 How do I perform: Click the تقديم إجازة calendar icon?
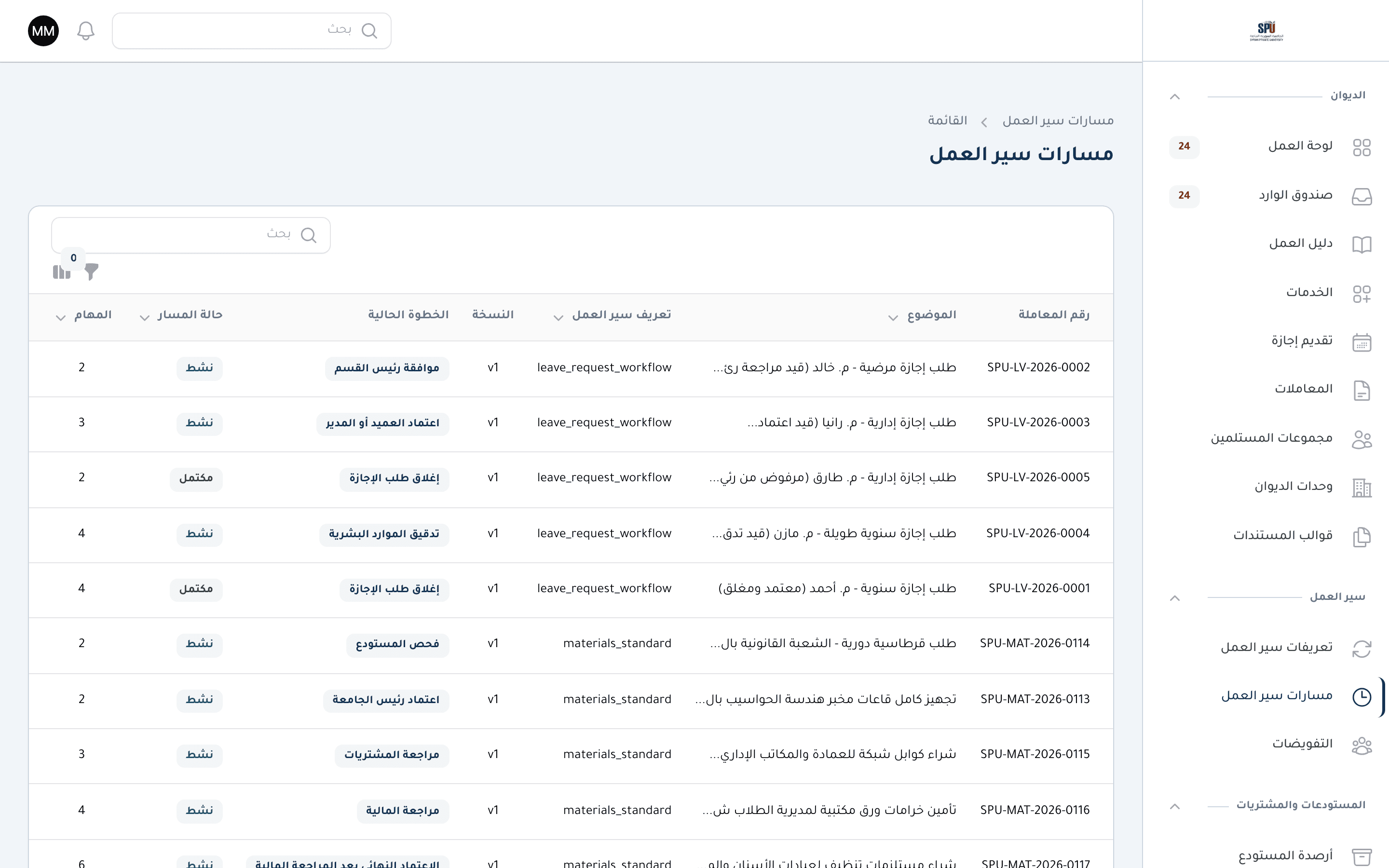[1362, 342]
